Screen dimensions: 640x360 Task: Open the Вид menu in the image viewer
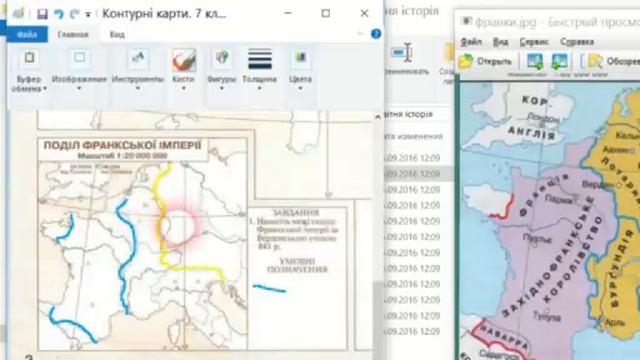click(500, 42)
